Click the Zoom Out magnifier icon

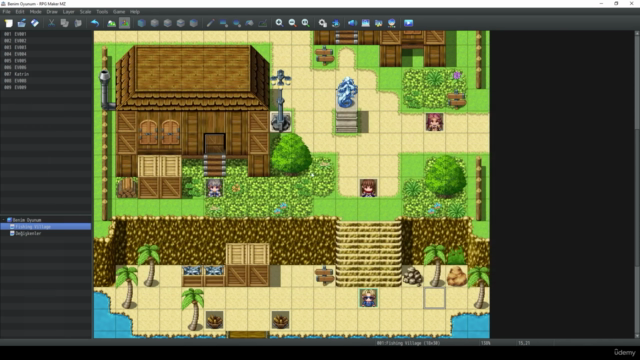(292, 23)
